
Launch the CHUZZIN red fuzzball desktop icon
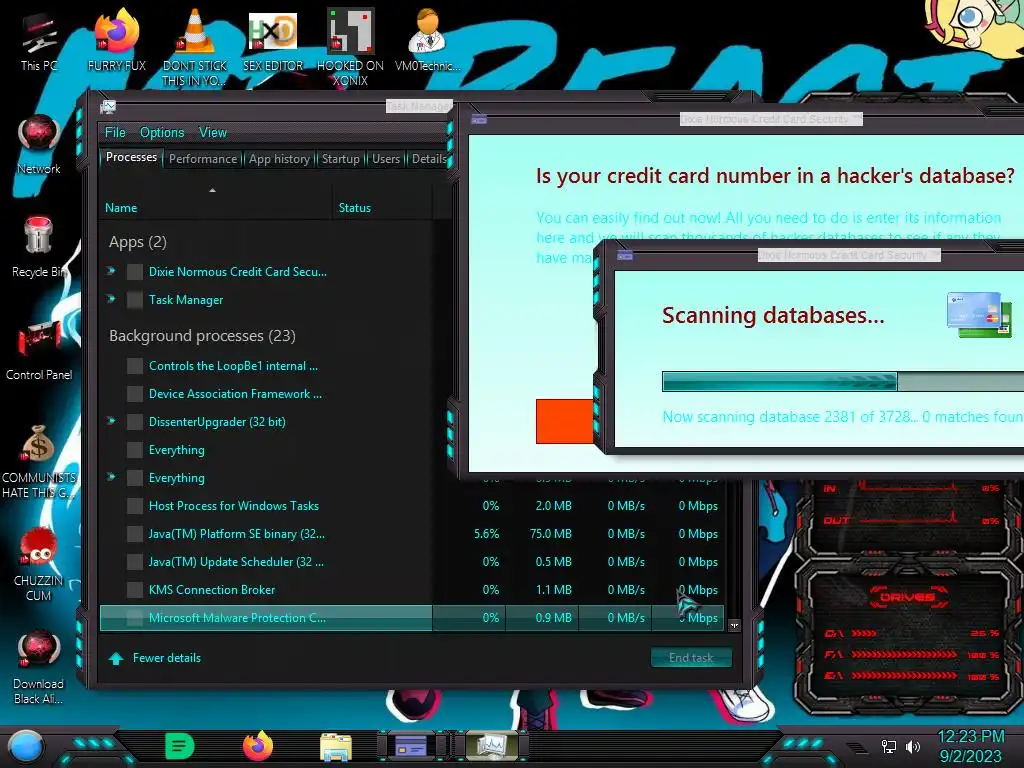pyautogui.click(x=39, y=564)
